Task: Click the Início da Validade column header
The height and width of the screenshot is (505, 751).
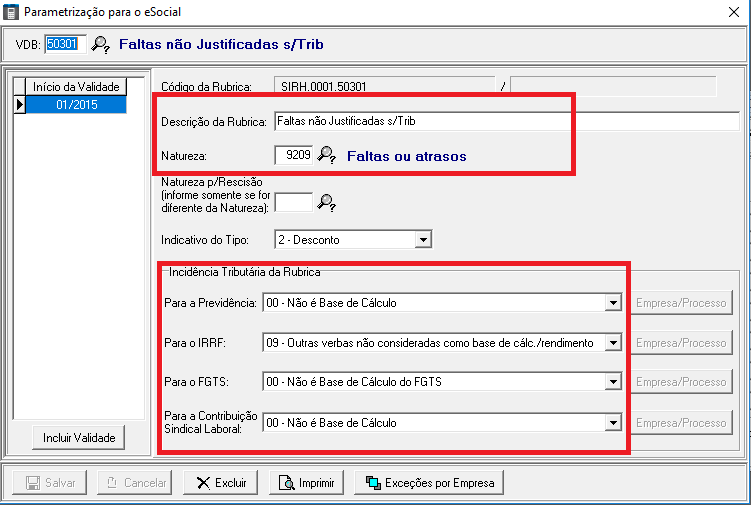Action: (x=76, y=87)
